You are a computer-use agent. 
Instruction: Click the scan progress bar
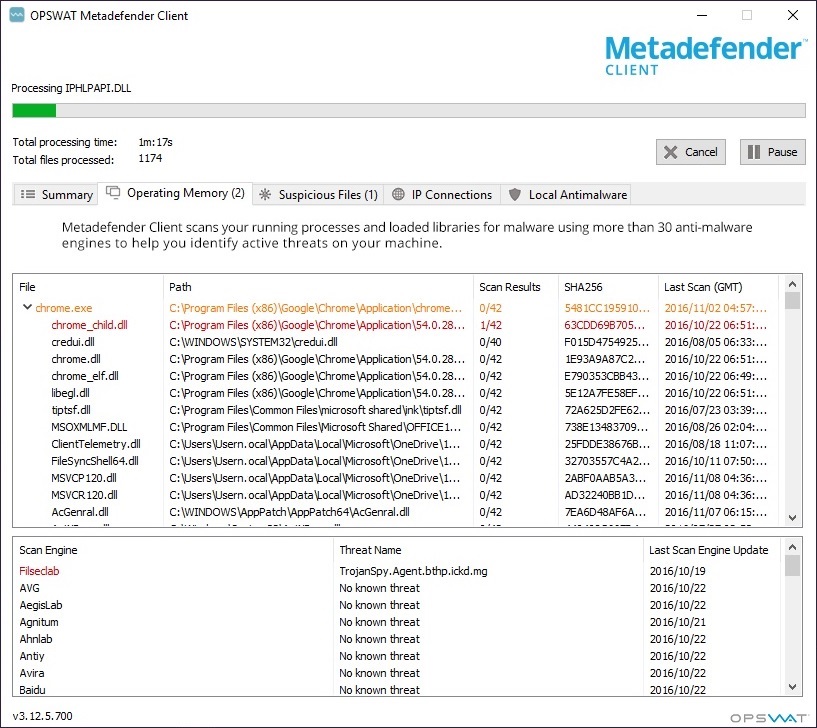[x=408, y=110]
